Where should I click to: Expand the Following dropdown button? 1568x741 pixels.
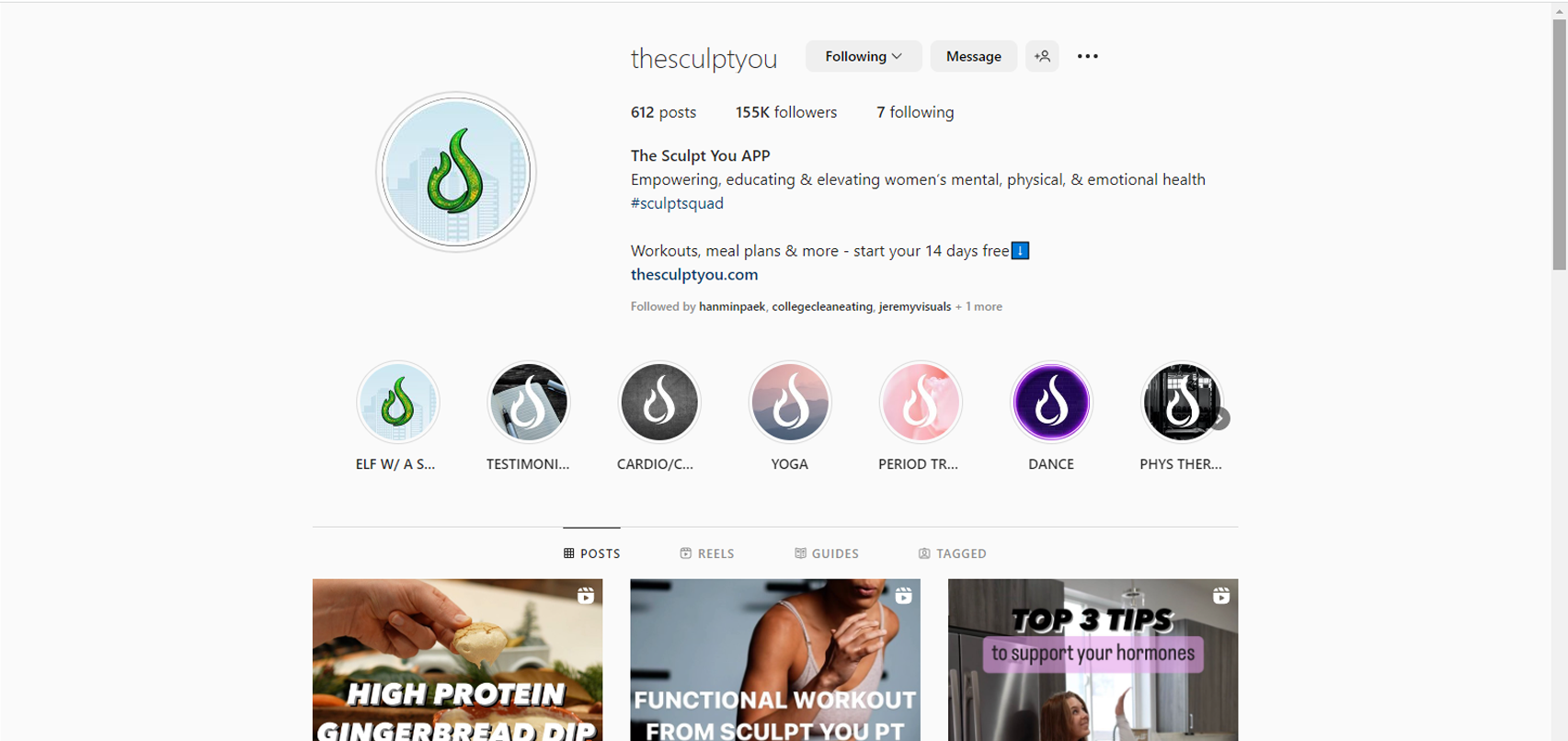click(x=864, y=56)
